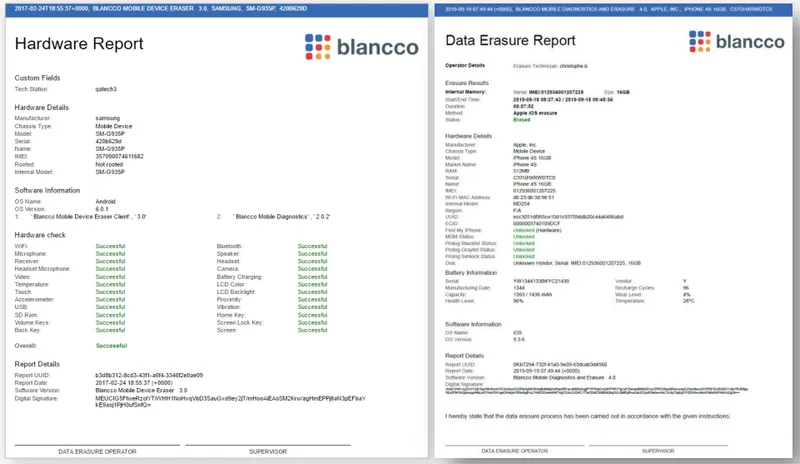This screenshot has width=800, height=464.
Task: Click the Find My iPhone Unlocked (Hardware) value
Action: click(537, 230)
